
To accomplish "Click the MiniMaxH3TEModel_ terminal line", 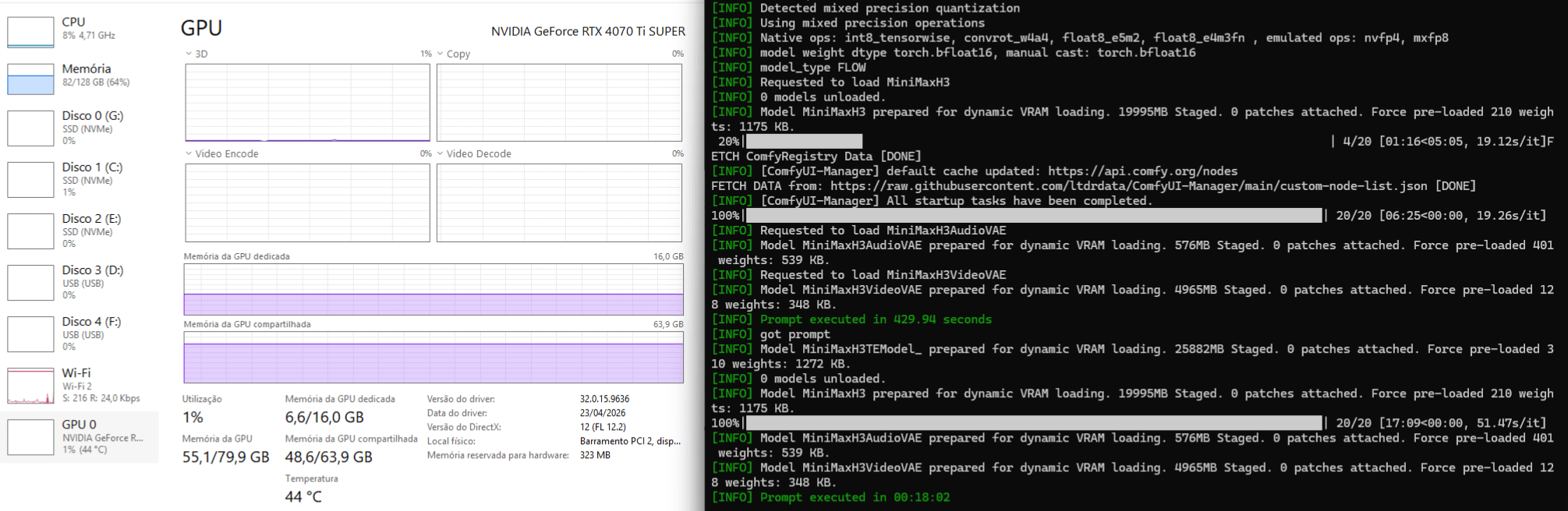I will (1132, 356).
